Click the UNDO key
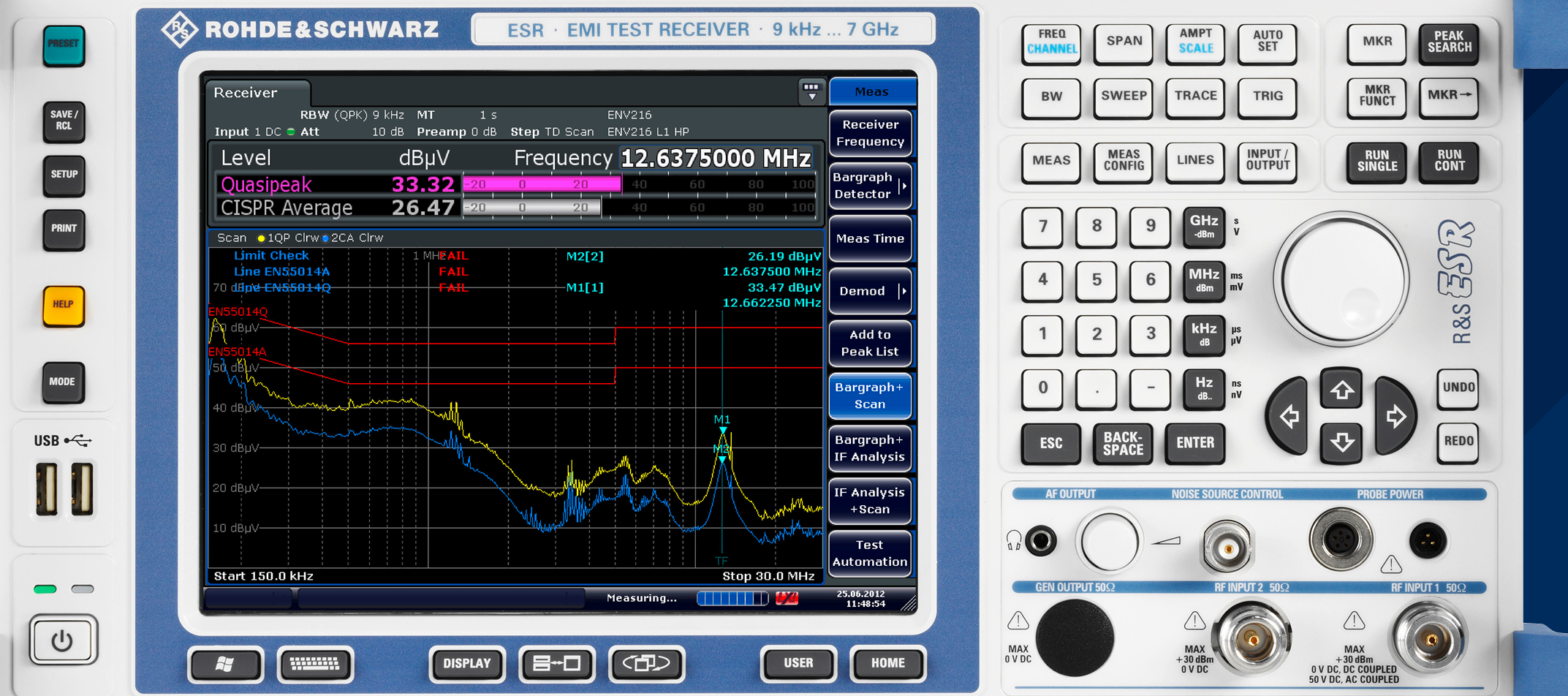Image resolution: width=1568 pixels, height=696 pixels. 1458,388
